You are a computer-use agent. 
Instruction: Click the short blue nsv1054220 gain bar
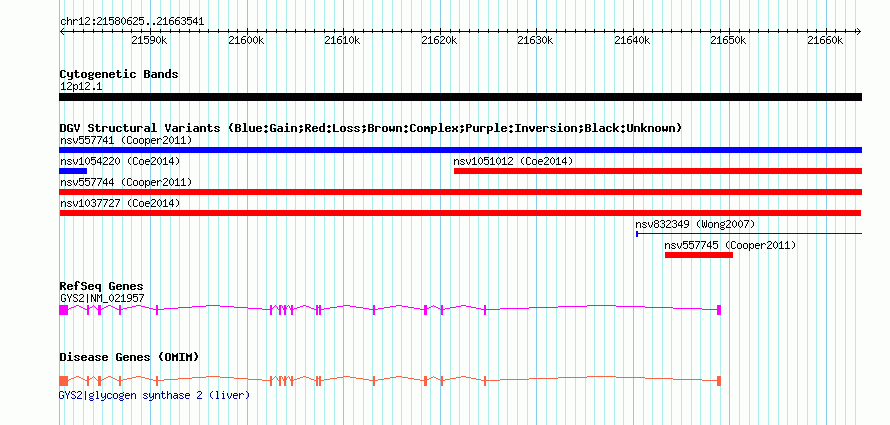pos(73,171)
